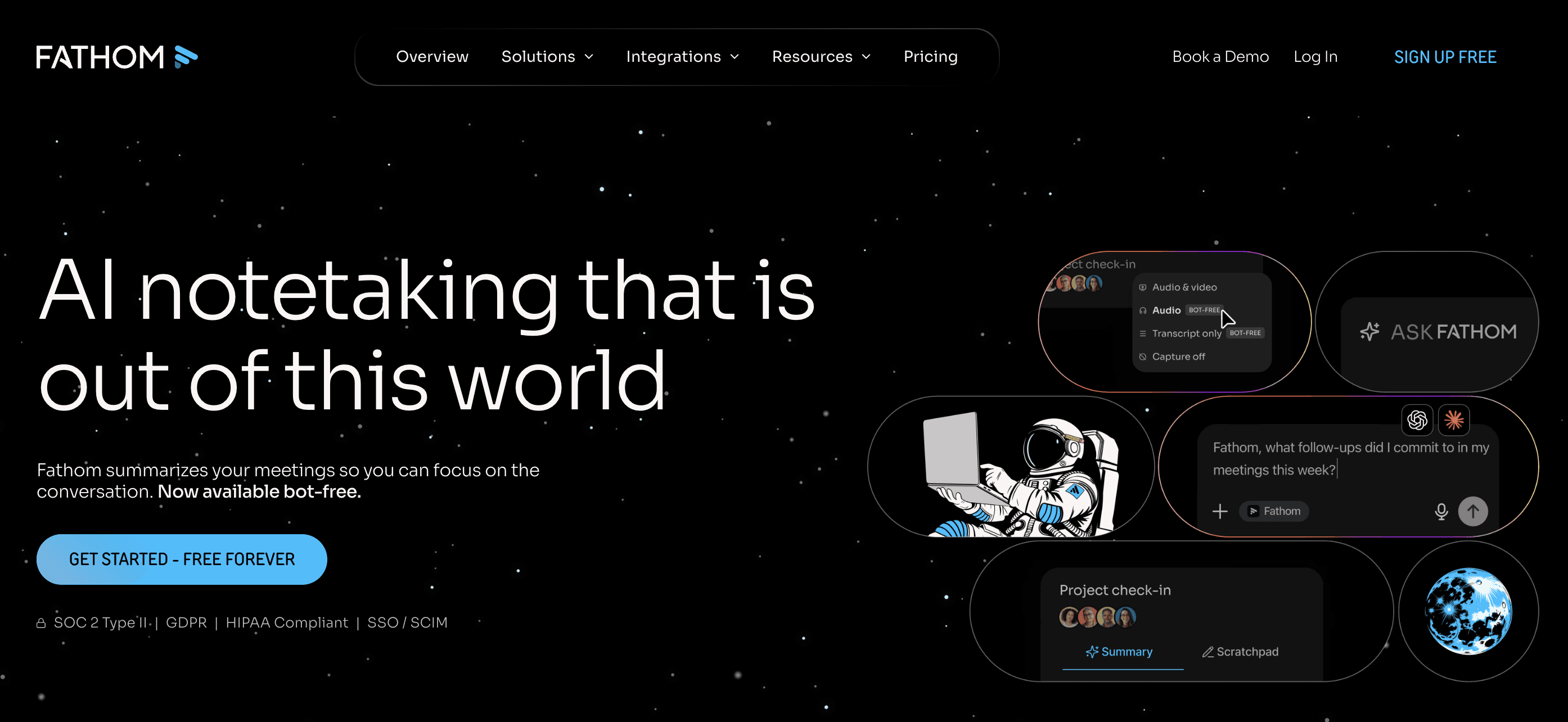The height and width of the screenshot is (722, 1568).
Task: Click into the 'what follow-ups did I commit' prompt
Action: pos(1350,459)
